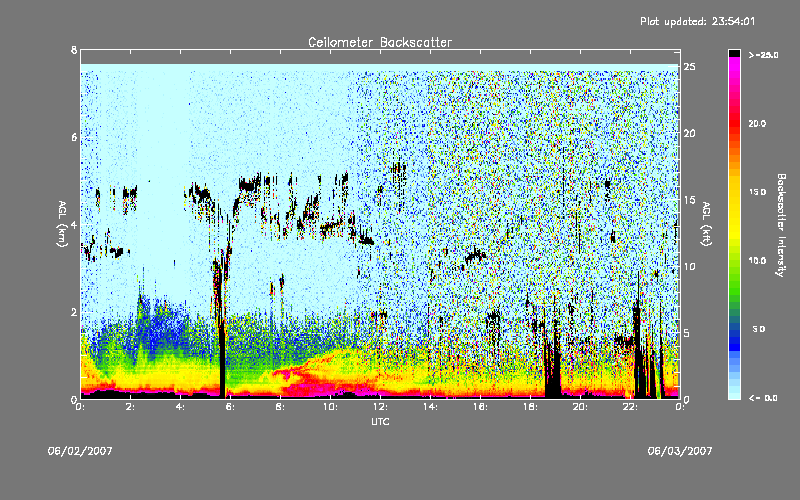Viewport: 800px width, 500px height.
Task: Click the '22:' UTC time tick
Action: (x=630, y=407)
